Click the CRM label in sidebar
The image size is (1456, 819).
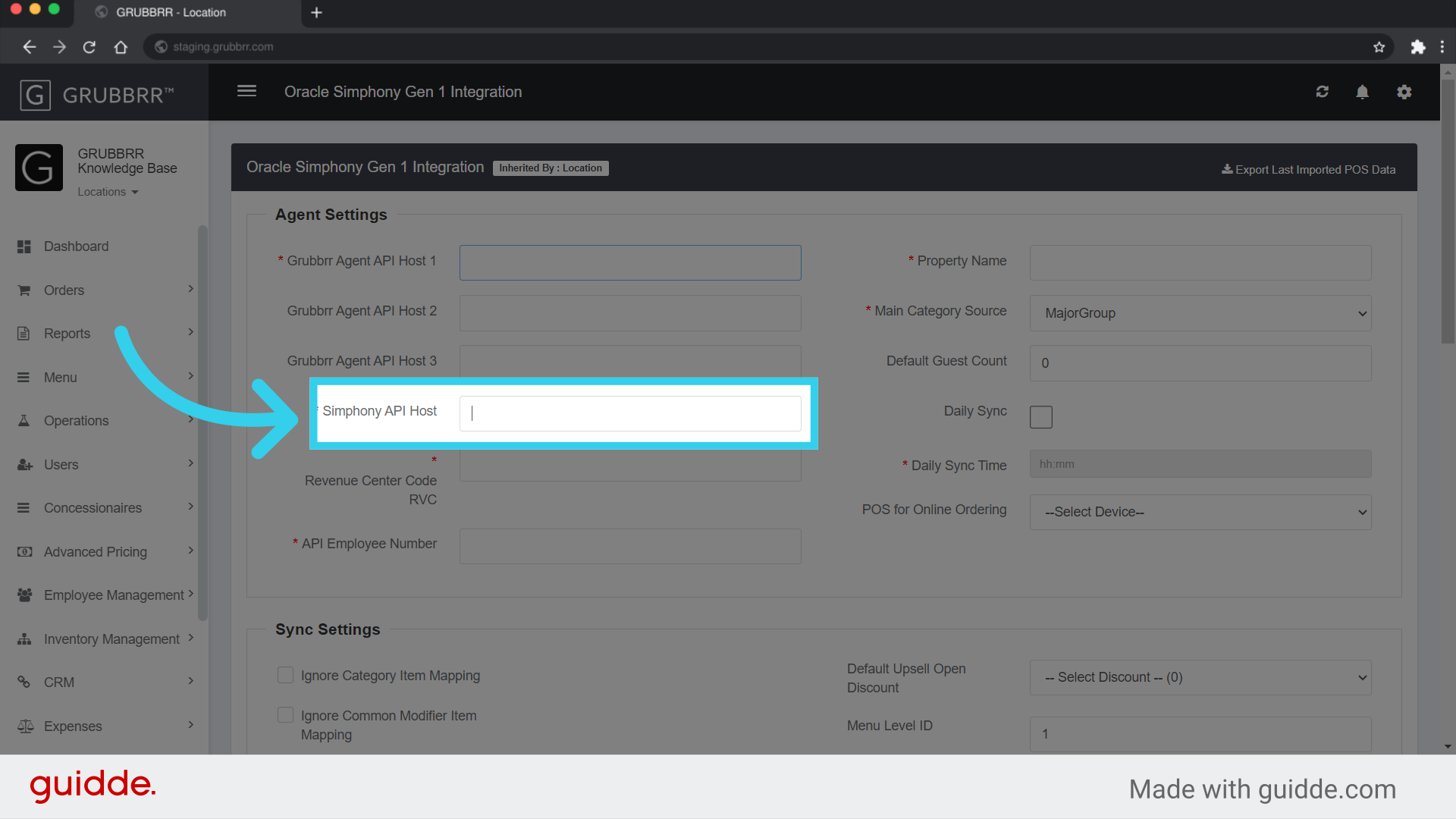click(x=59, y=682)
